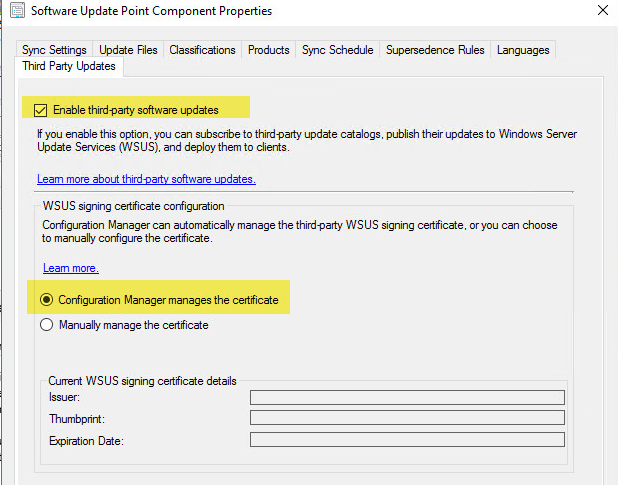618x485 pixels.
Task: Click the Software Update Point Component Properties title
Action: coord(151,11)
